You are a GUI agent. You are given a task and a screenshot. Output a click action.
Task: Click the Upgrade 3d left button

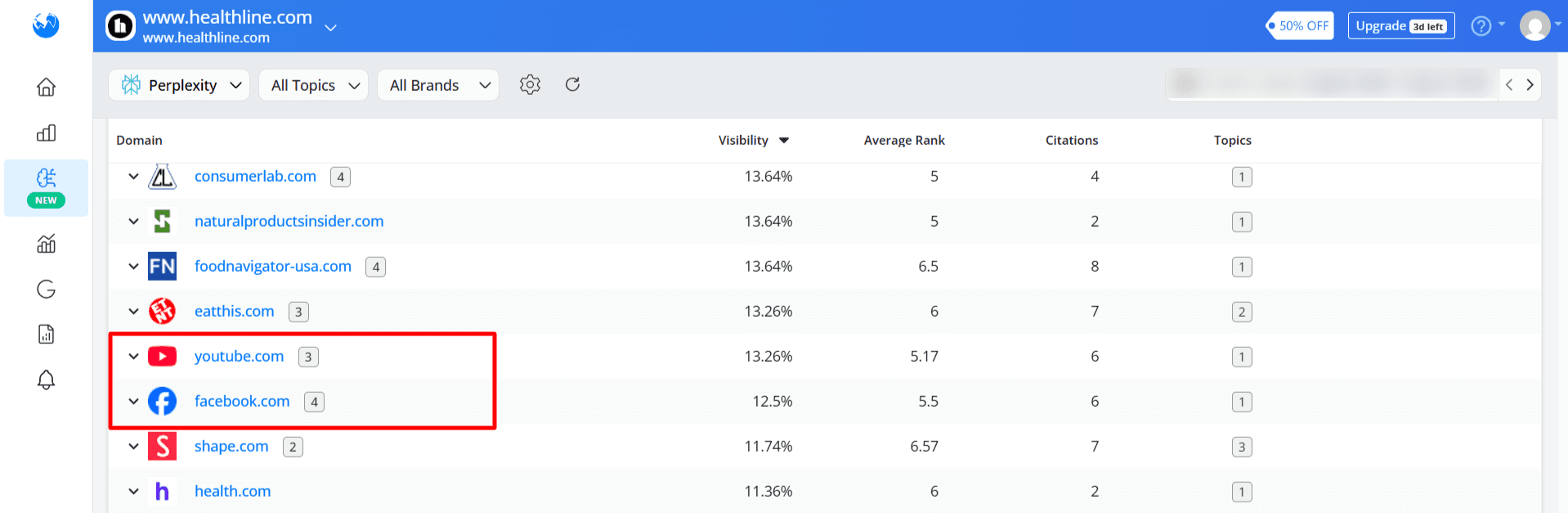1401,25
